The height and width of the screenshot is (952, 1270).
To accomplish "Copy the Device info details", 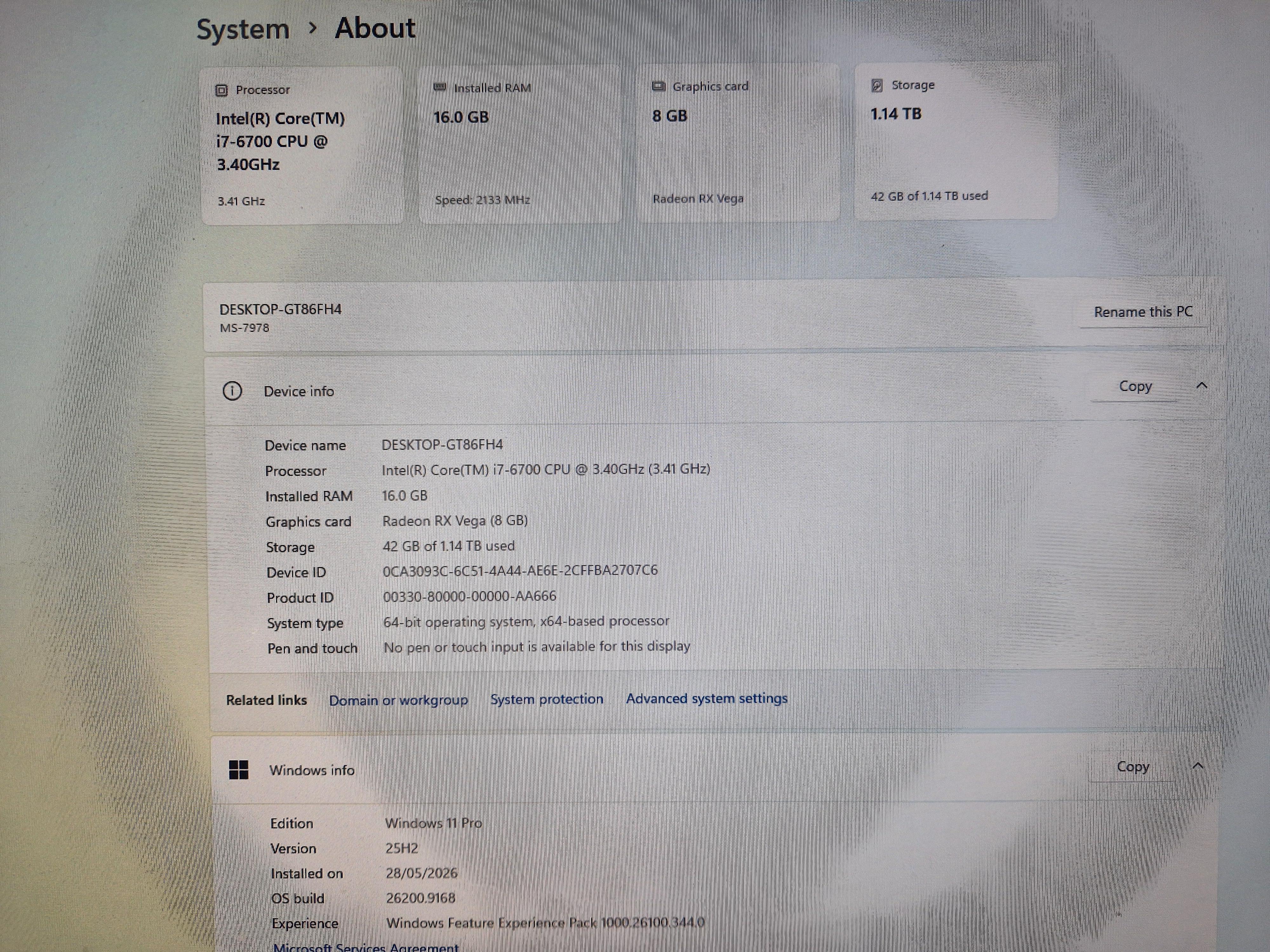I will (1135, 386).
